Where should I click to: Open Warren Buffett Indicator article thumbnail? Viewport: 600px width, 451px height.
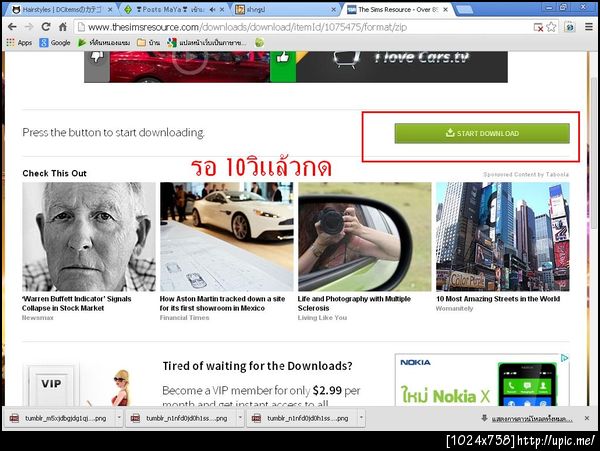tap(89, 237)
